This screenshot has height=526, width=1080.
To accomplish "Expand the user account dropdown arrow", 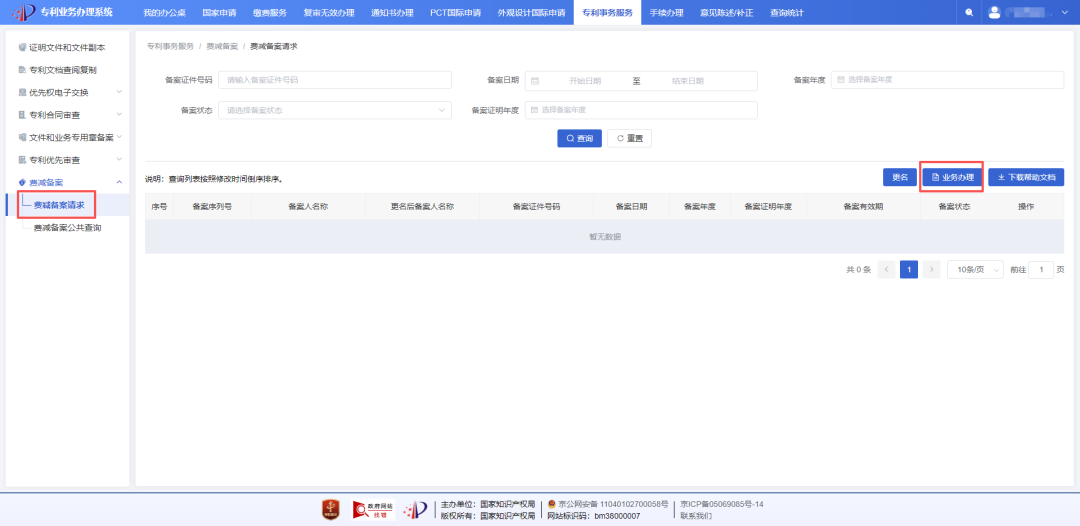I will tap(1063, 13).
